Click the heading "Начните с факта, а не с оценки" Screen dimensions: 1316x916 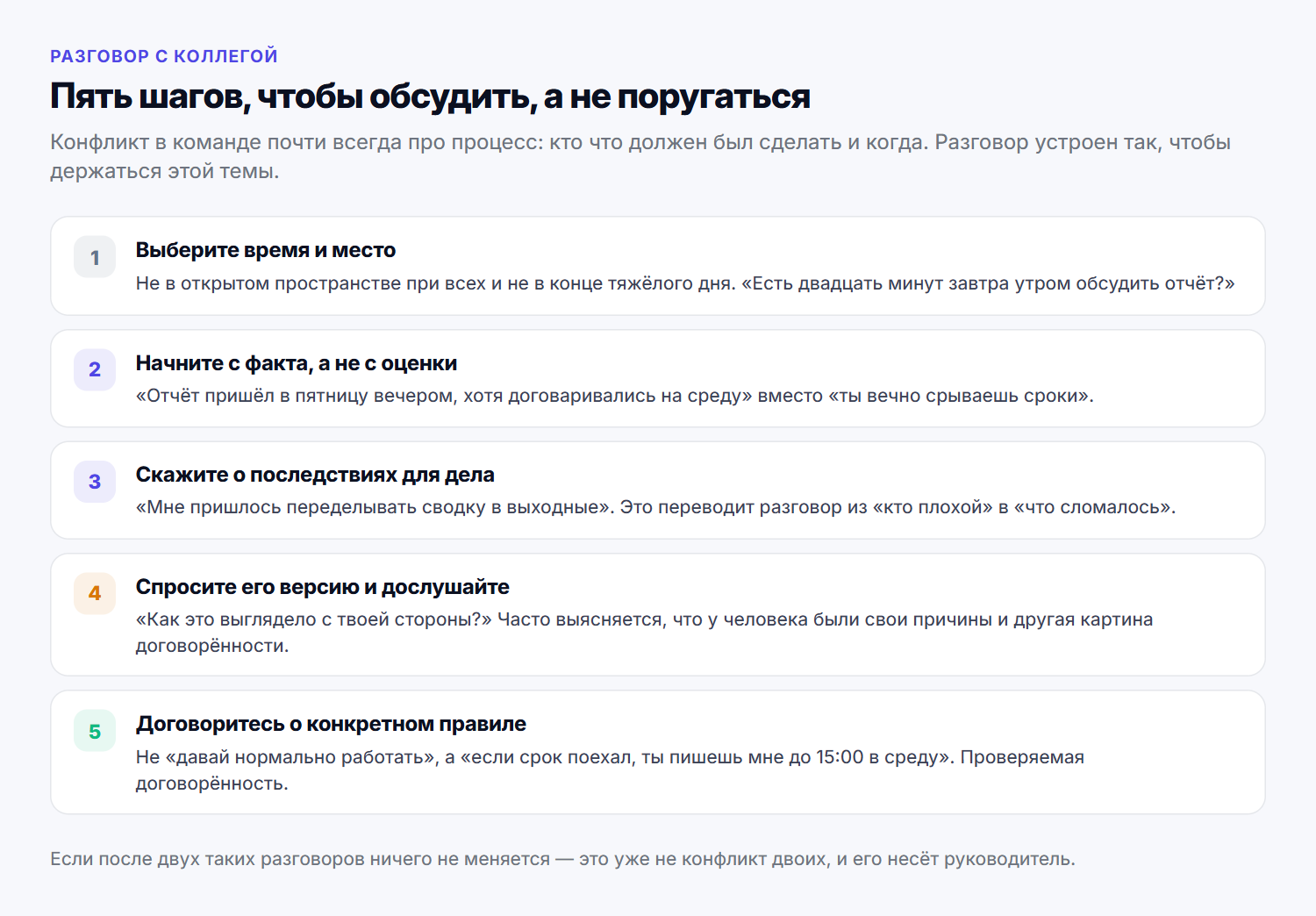tap(297, 363)
